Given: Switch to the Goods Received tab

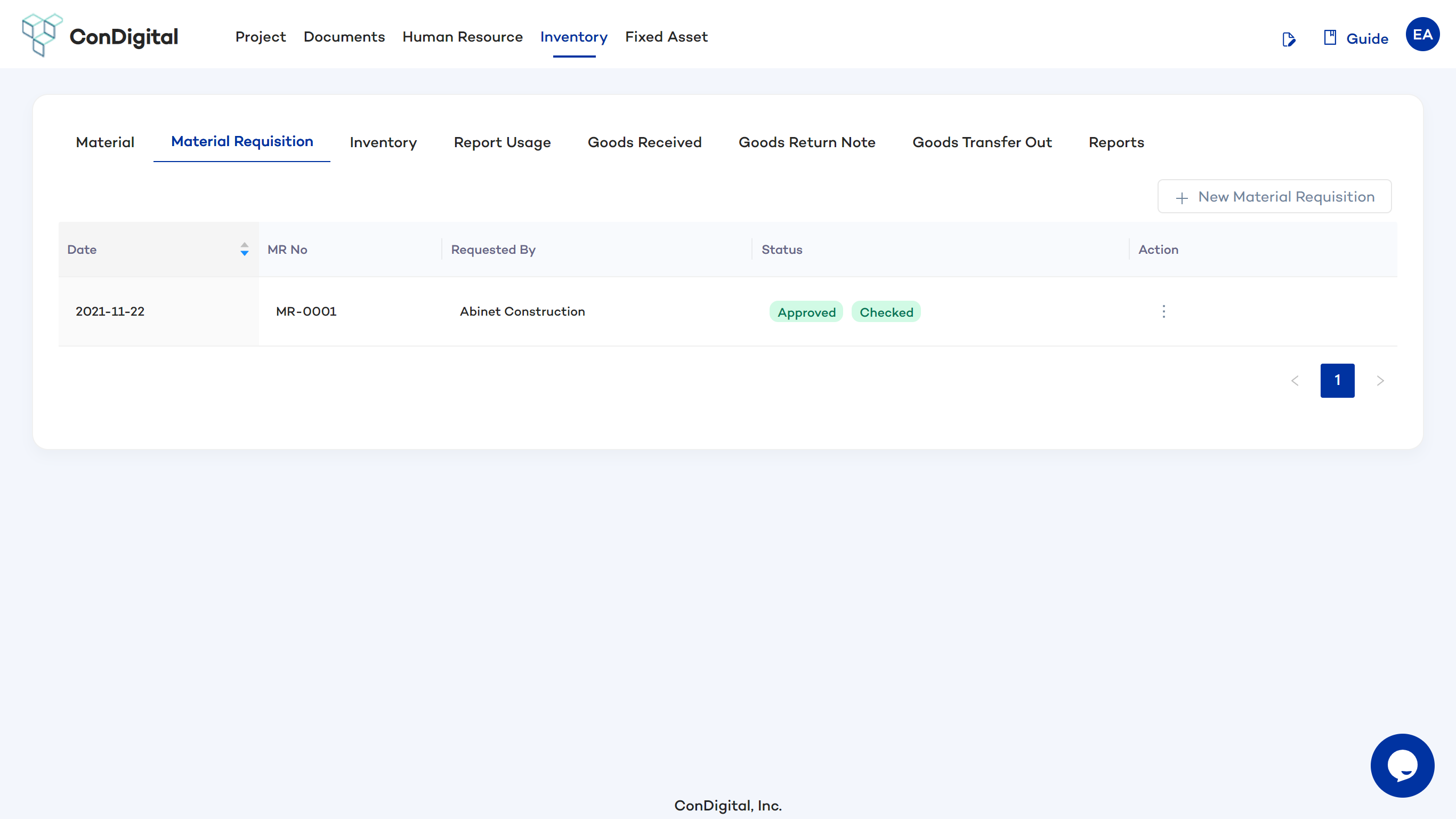Looking at the screenshot, I should click(x=644, y=142).
